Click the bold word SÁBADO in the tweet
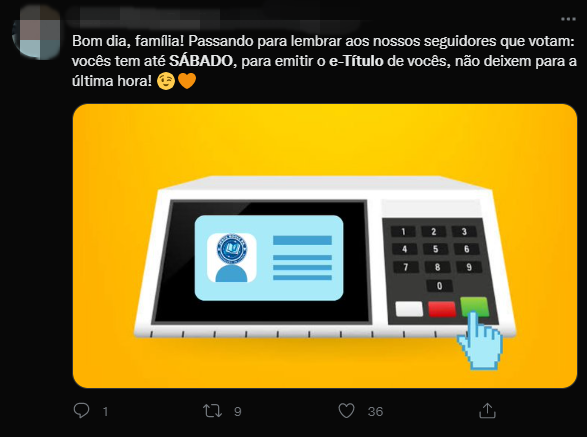This screenshot has width=587, height=437. coord(201,61)
